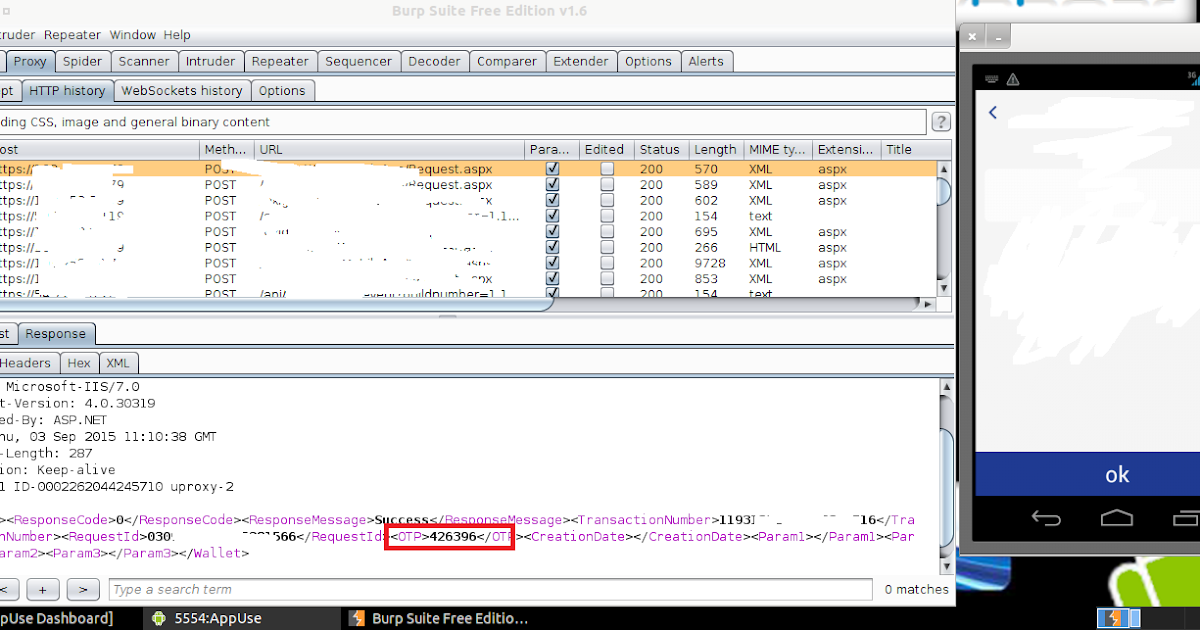
Task: Select the WebSockets history sub-tab
Action: 182,90
